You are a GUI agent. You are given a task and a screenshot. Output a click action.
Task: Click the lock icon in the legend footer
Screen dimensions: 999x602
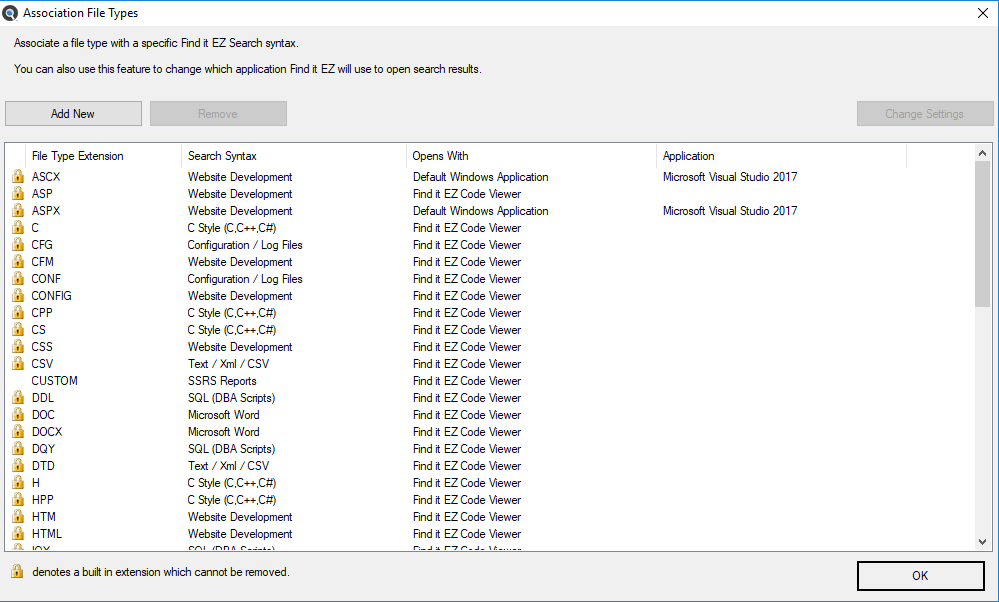pyautogui.click(x=17, y=572)
